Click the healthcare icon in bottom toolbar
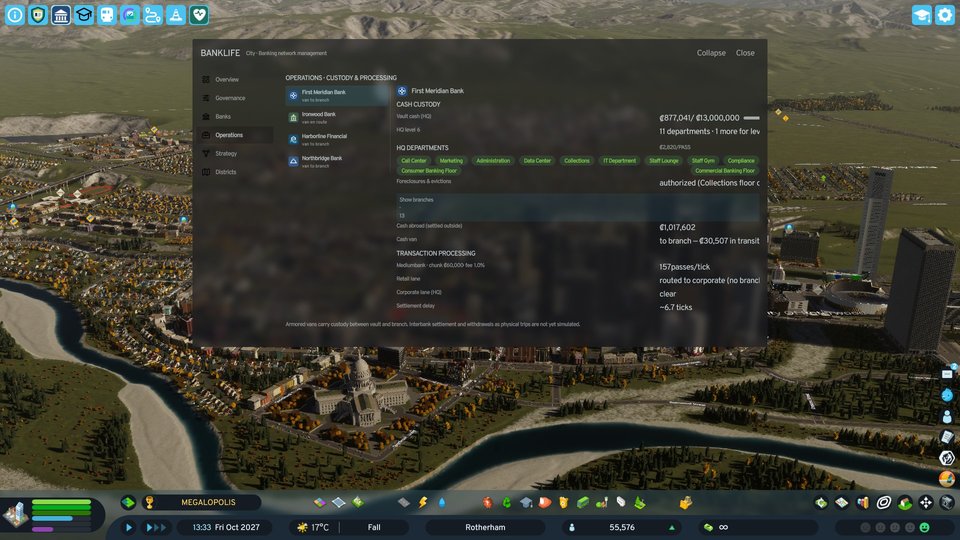This screenshot has height=540, width=960. [x=488, y=503]
